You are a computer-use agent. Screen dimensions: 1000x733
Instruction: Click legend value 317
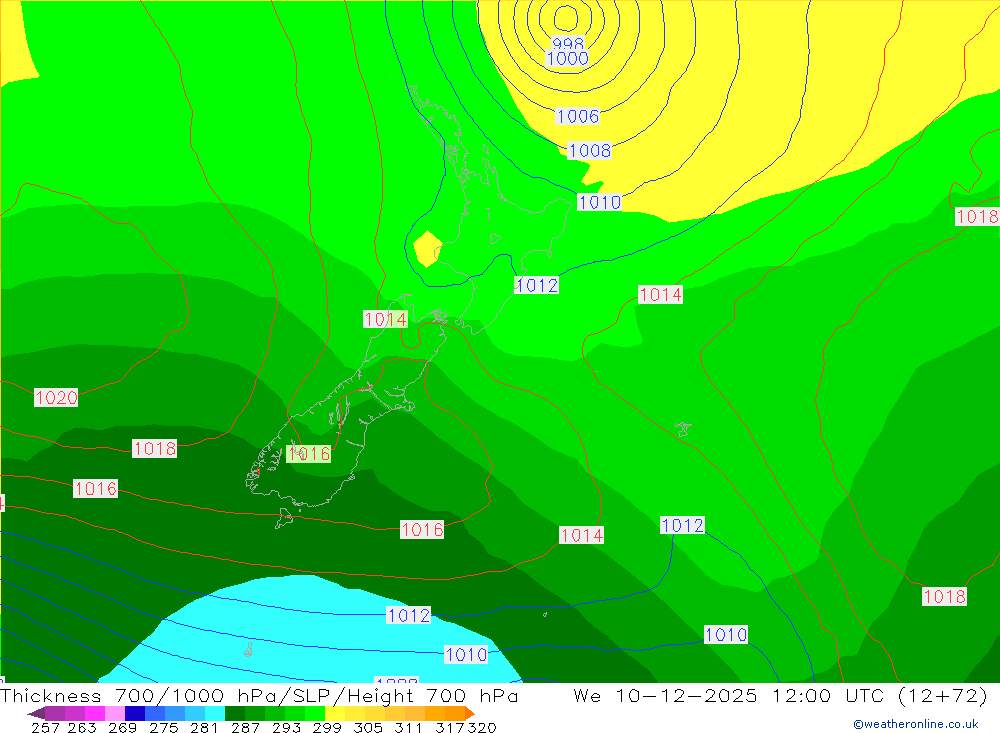click(450, 728)
